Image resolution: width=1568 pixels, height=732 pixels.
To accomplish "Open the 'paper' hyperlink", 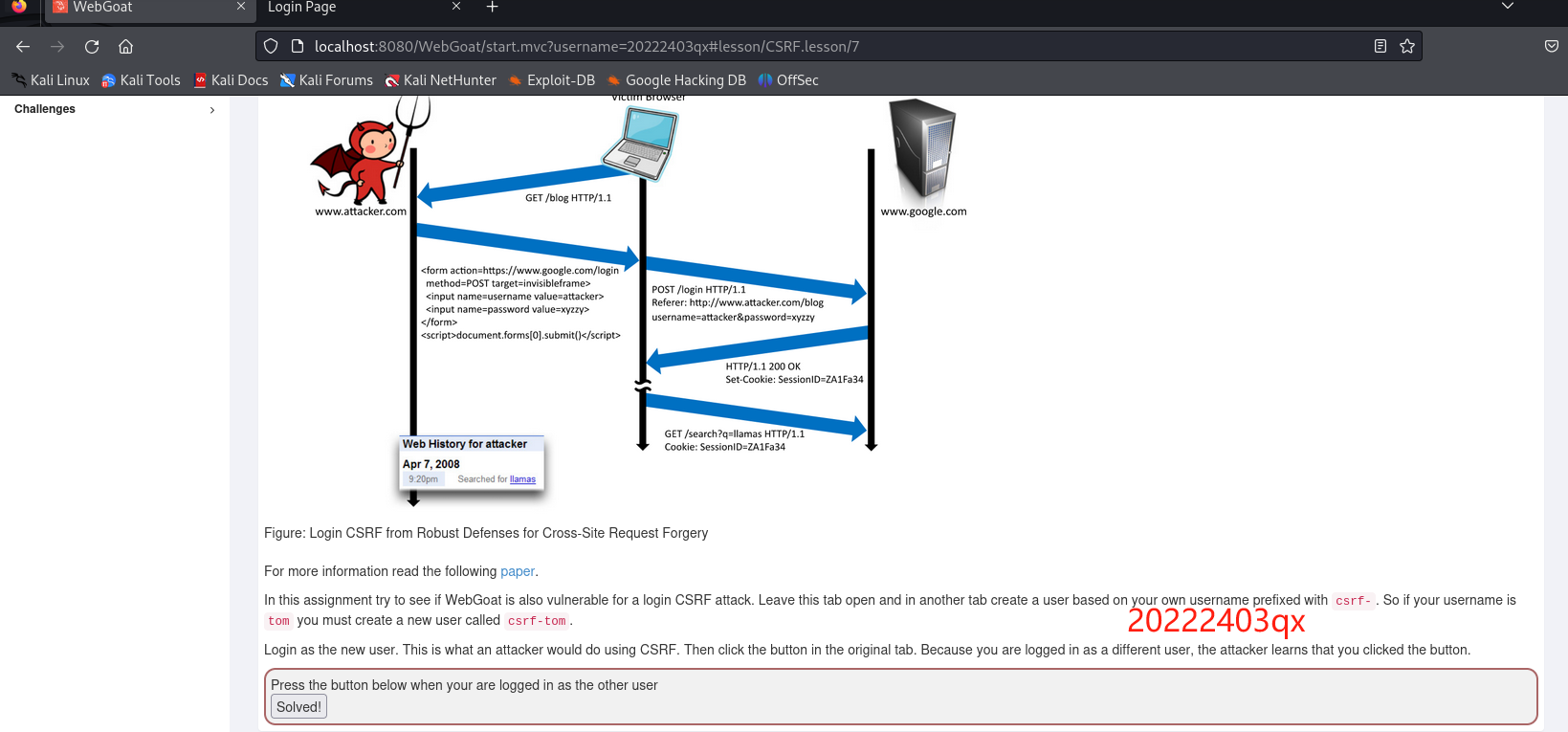I will click(x=518, y=571).
